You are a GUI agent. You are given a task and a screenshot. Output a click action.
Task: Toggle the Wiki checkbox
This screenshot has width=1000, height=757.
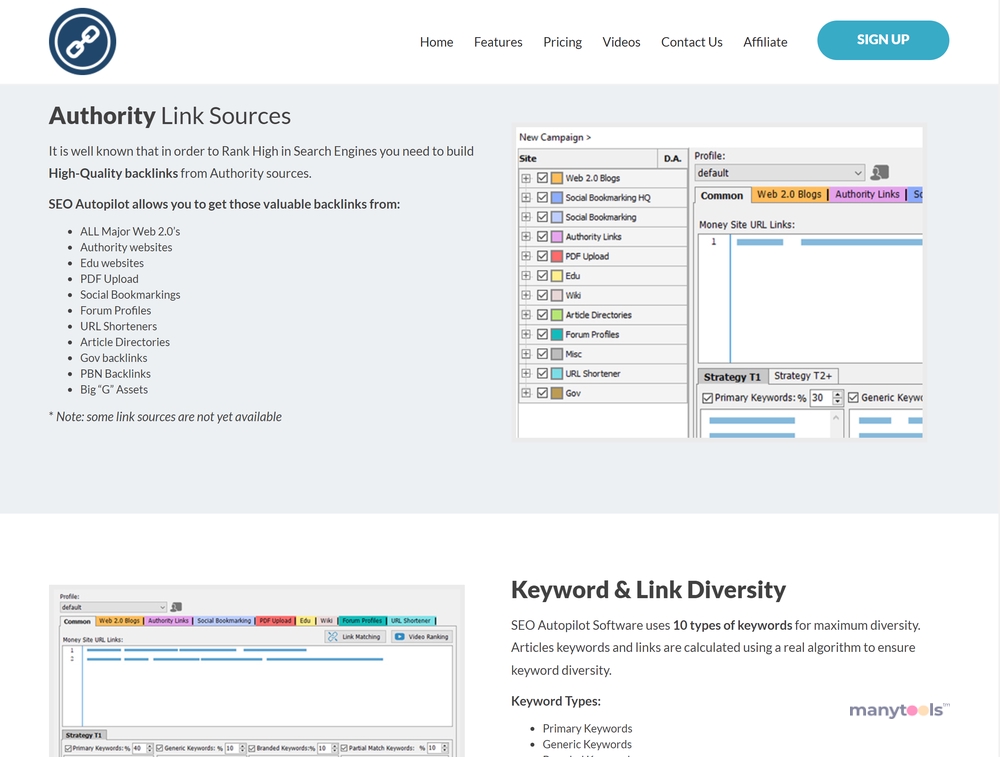point(542,295)
